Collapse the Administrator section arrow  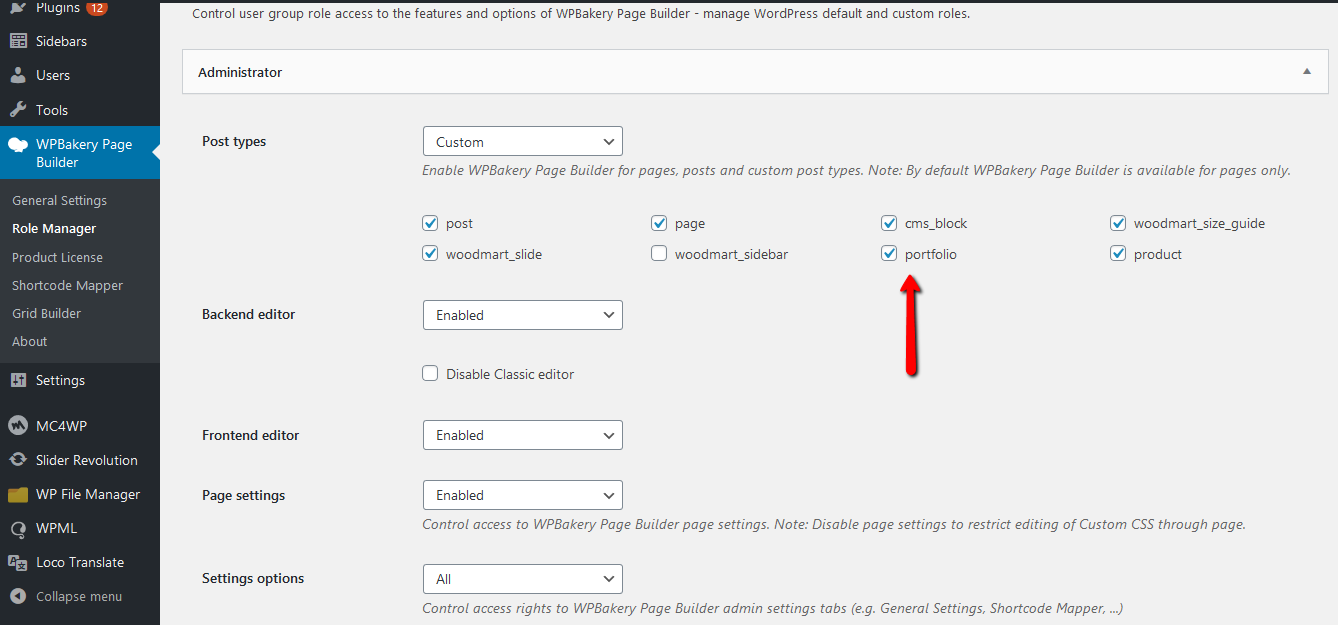[x=1307, y=72]
